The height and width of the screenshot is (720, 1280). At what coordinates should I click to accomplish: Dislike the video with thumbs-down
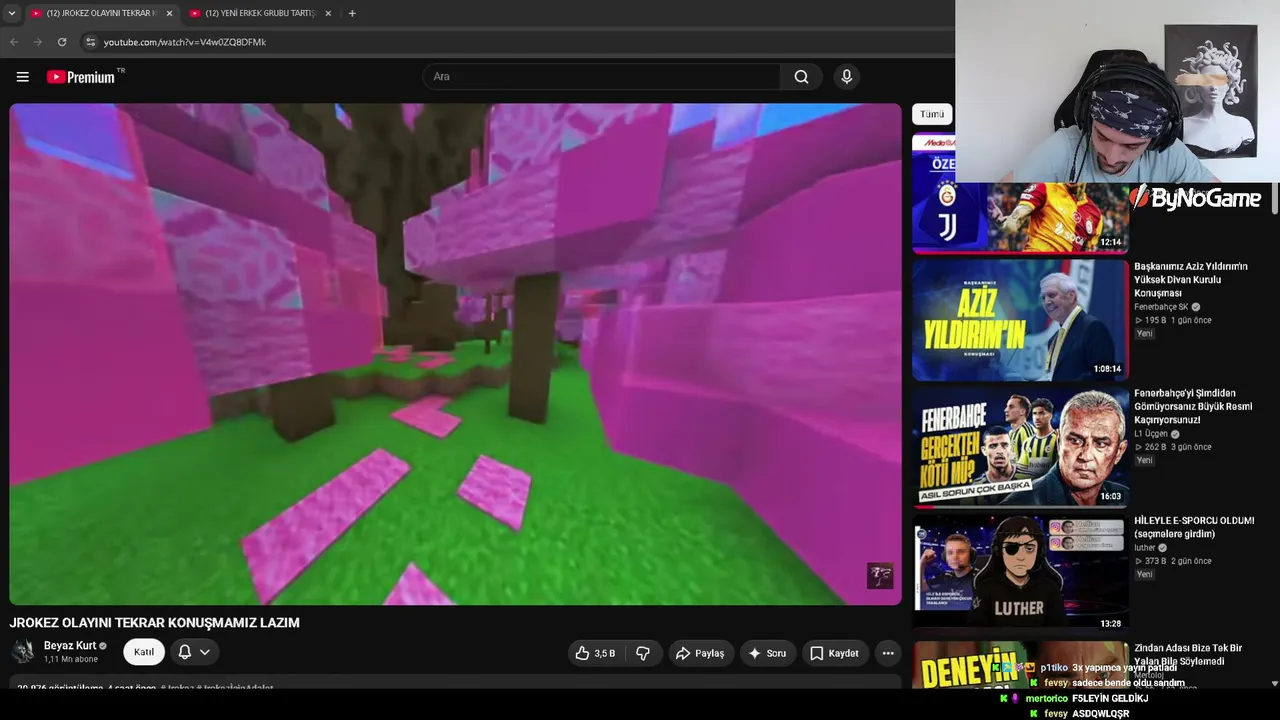click(643, 653)
